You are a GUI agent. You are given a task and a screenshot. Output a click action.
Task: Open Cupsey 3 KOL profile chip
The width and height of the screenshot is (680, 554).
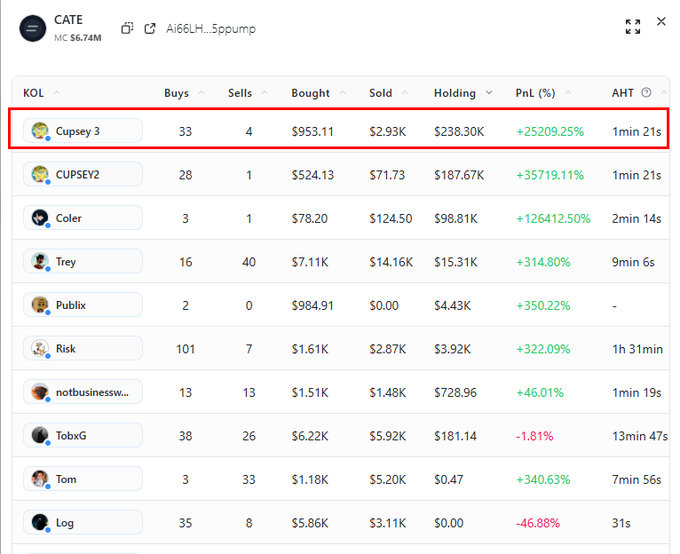(x=83, y=131)
